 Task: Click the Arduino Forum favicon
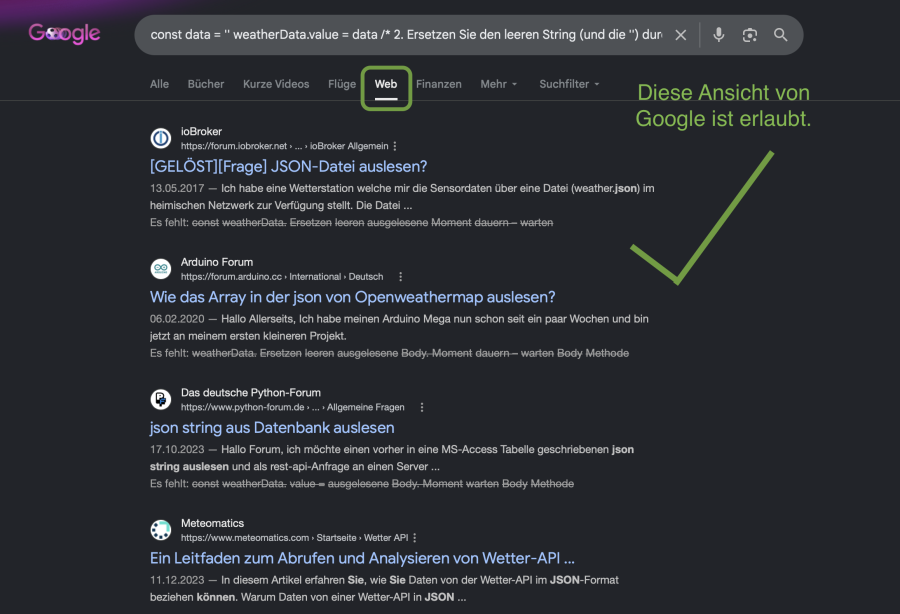click(161, 269)
